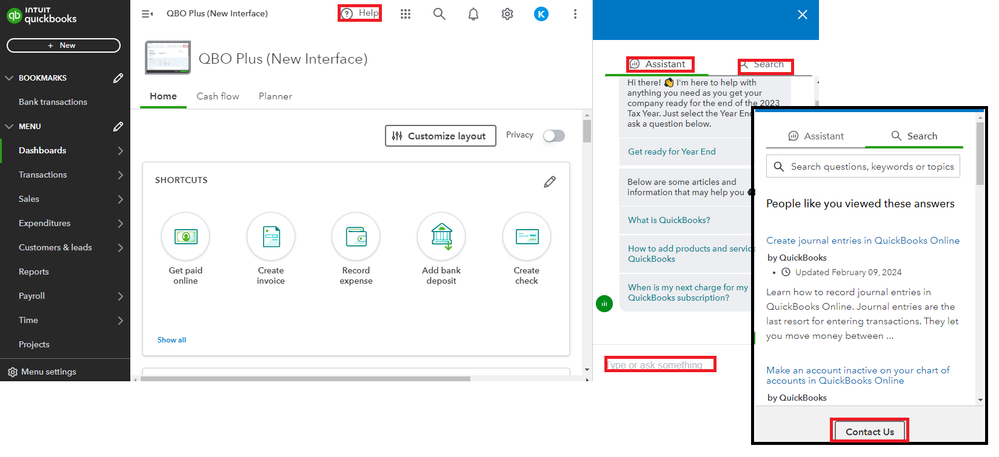The height and width of the screenshot is (457, 999).
Task: Open the Help question-mark icon
Action: [347, 13]
